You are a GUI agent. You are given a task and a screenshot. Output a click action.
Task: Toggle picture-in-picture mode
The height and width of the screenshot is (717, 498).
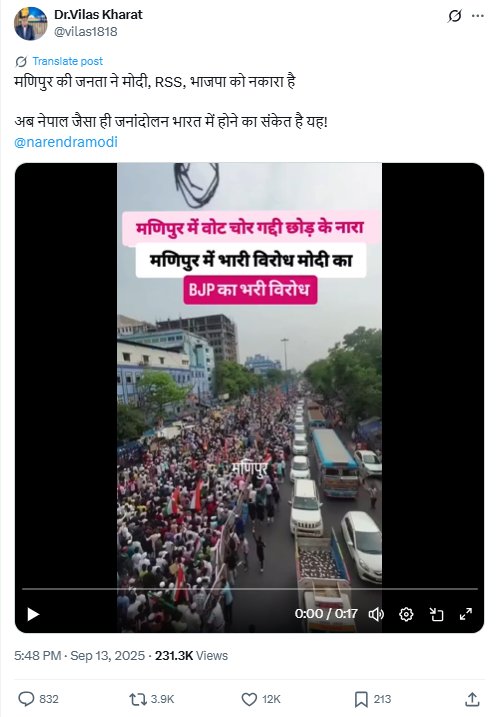[436, 614]
